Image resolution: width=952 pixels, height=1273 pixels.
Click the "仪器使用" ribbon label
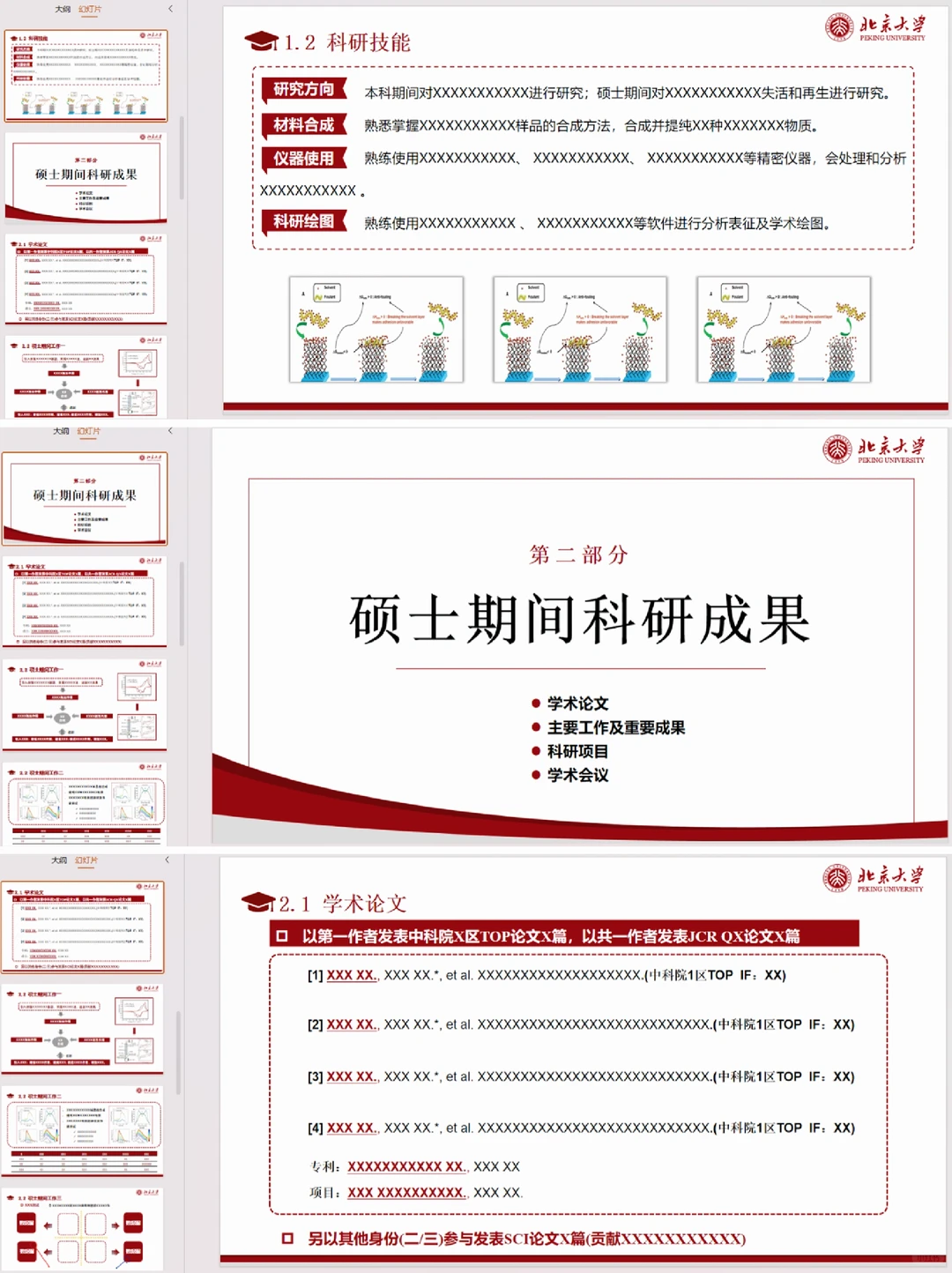(302, 160)
